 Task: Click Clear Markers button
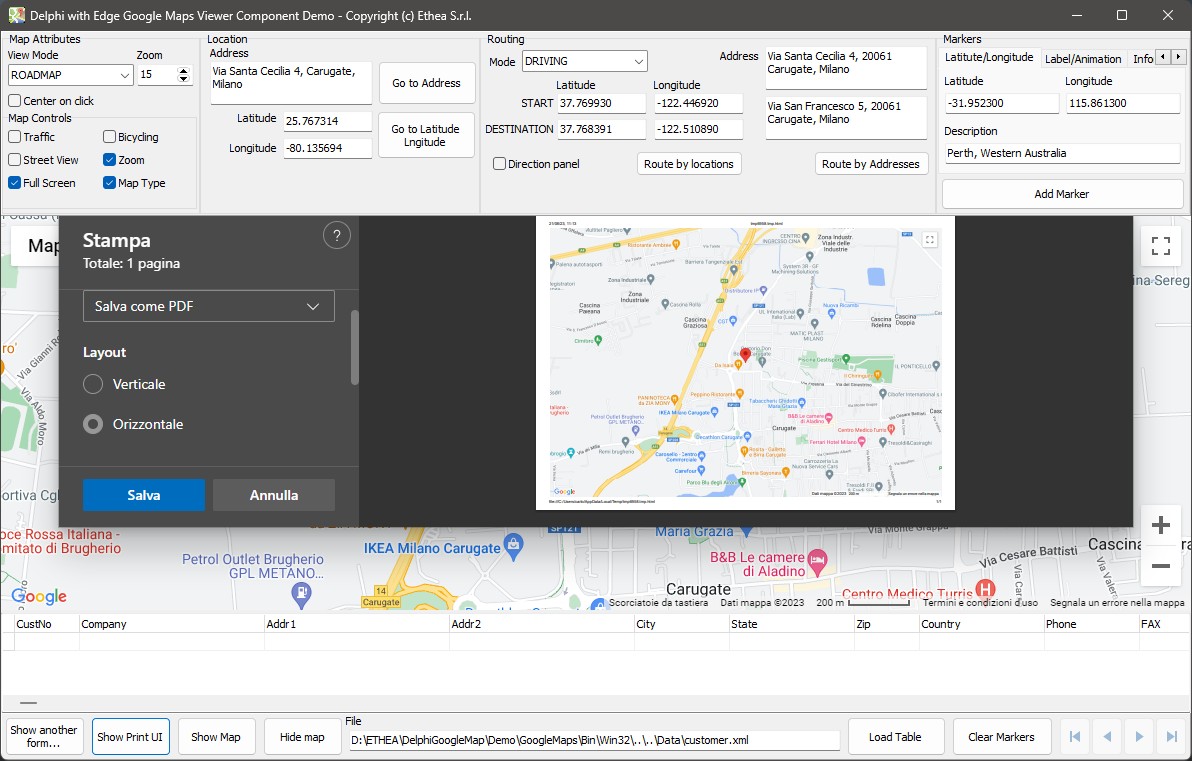pos(1001,736)
